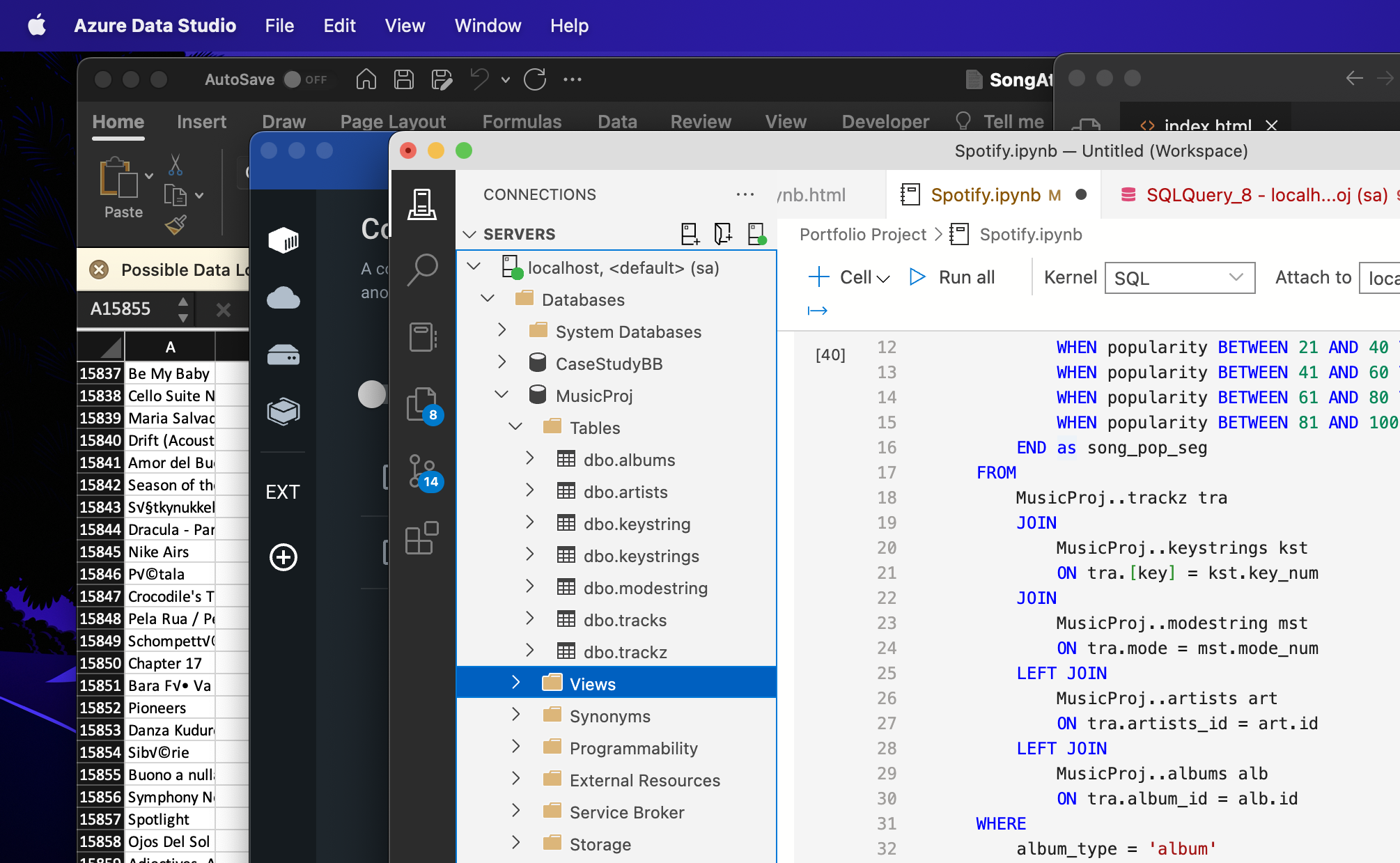Click the New Server Group icon
Screen dimensions: 1400x863
tap(723, 234)
